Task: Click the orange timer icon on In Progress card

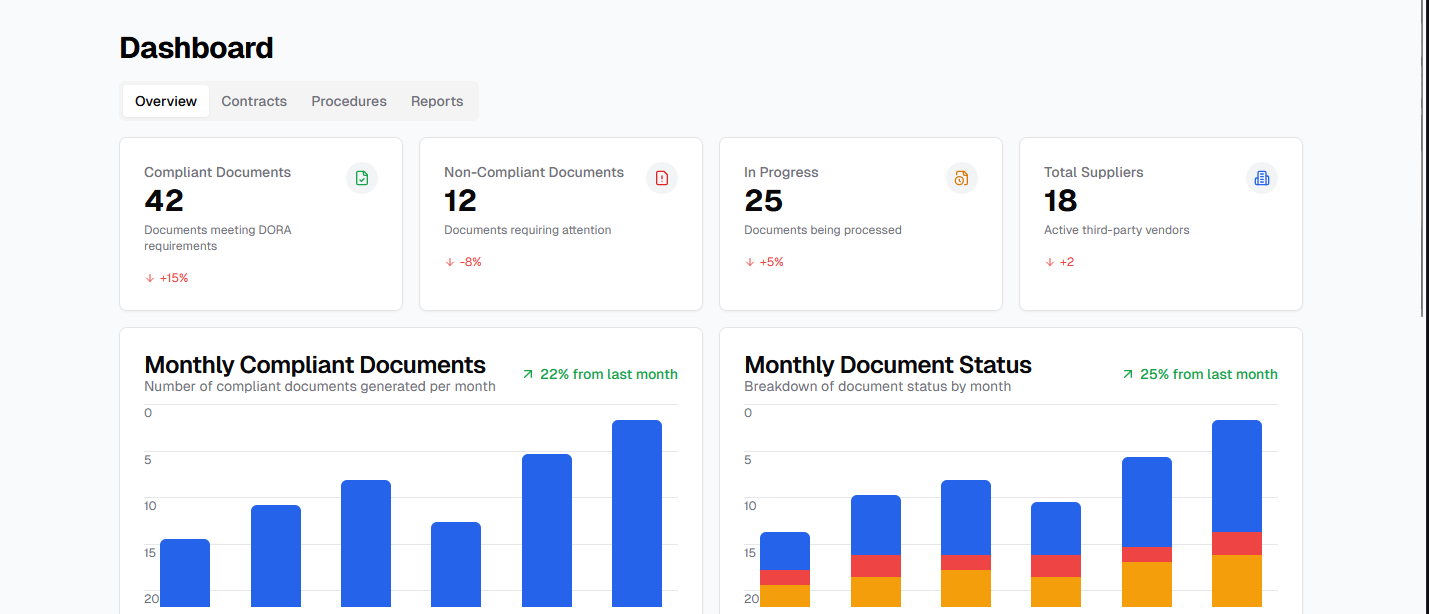Action: pyautogui.click(x=961, y=177)
